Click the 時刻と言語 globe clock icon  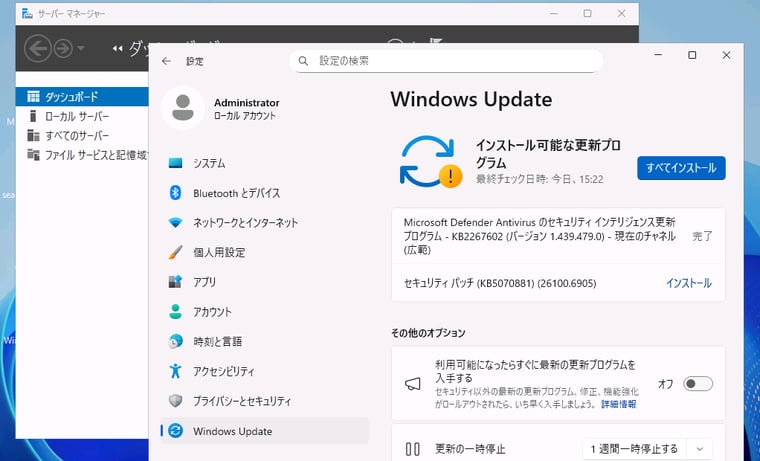[175, 341]
